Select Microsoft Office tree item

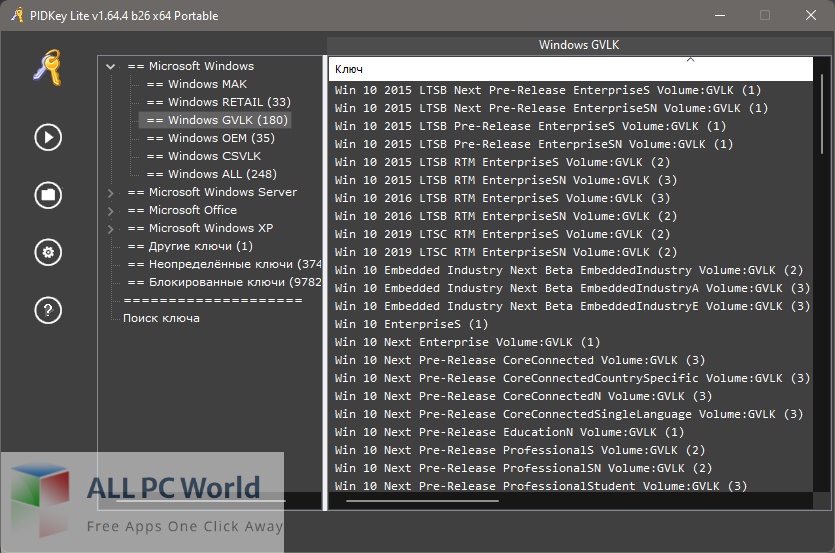182,210
